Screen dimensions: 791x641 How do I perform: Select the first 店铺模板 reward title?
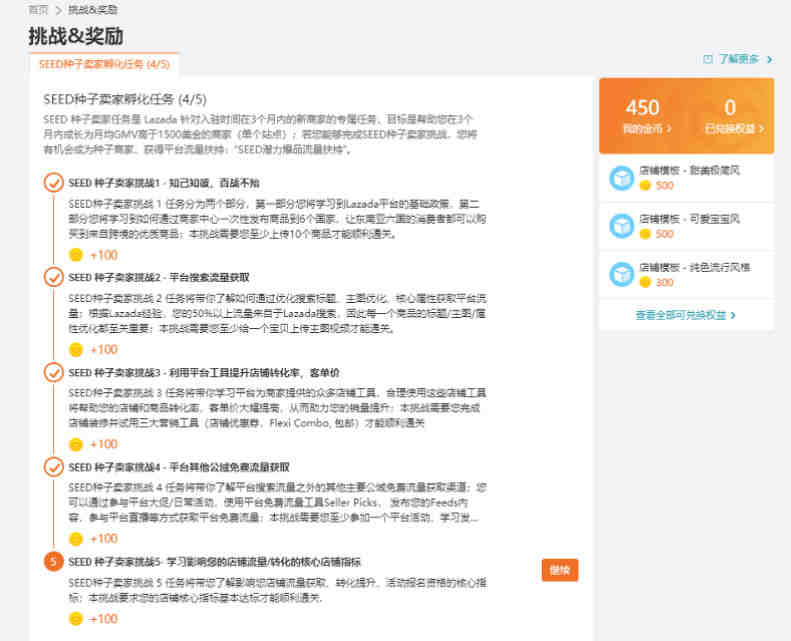click(689, 170)
